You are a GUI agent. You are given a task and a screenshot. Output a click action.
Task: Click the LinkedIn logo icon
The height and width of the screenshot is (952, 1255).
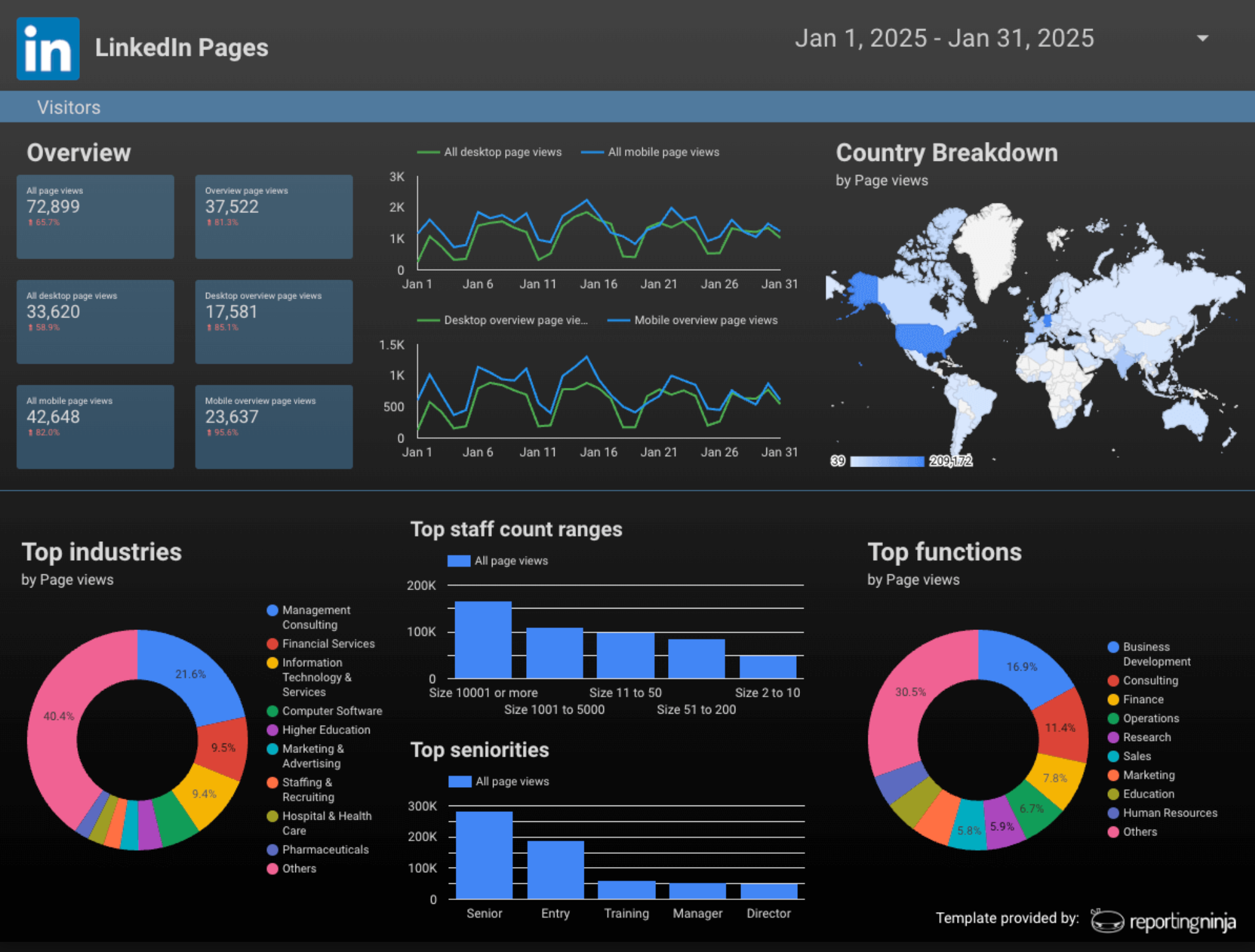pyautogui.click(x=48, y=48)
